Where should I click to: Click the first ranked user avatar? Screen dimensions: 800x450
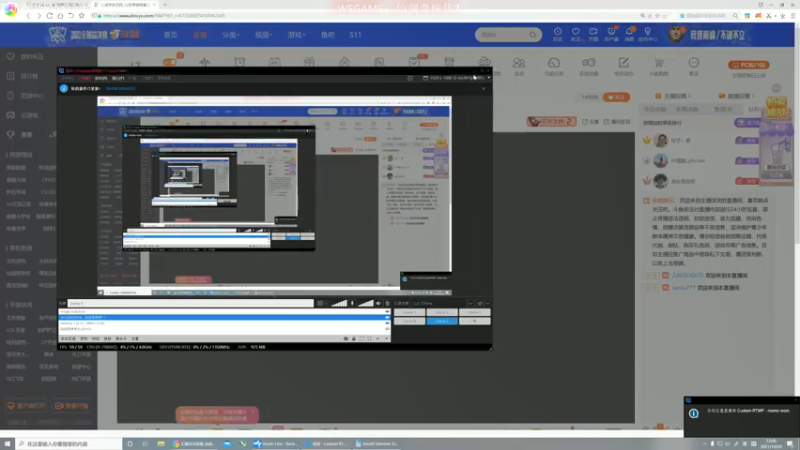click(661, 140)
